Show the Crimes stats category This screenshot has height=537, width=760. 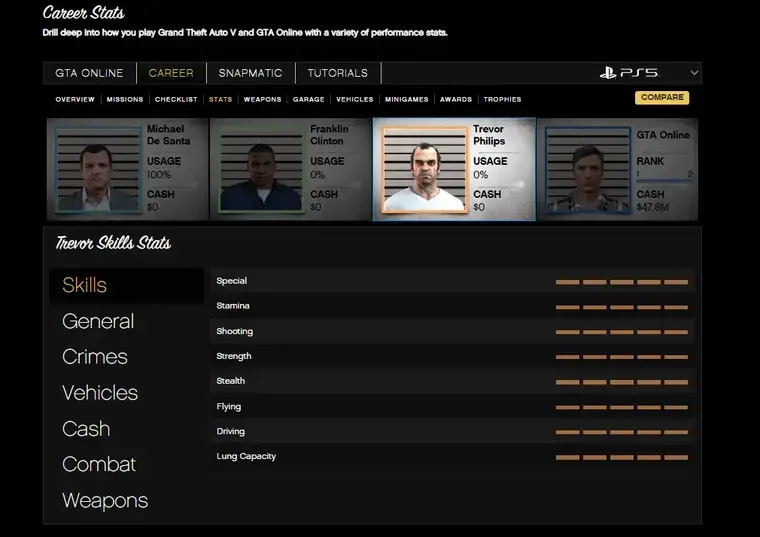coord(95,357)
